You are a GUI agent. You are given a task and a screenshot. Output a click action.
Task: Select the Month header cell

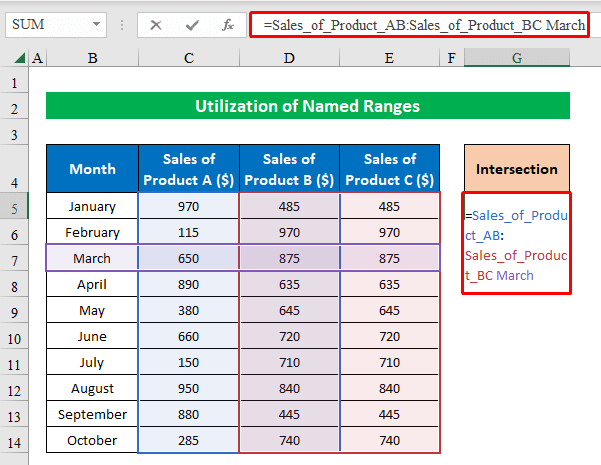[92, 169]
